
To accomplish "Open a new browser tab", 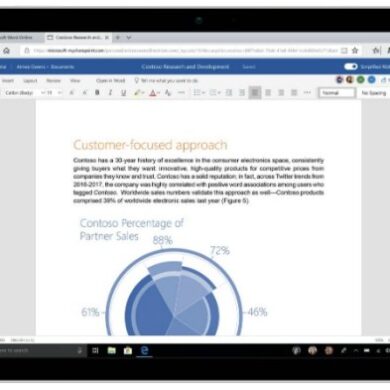I will coord(117,38).
